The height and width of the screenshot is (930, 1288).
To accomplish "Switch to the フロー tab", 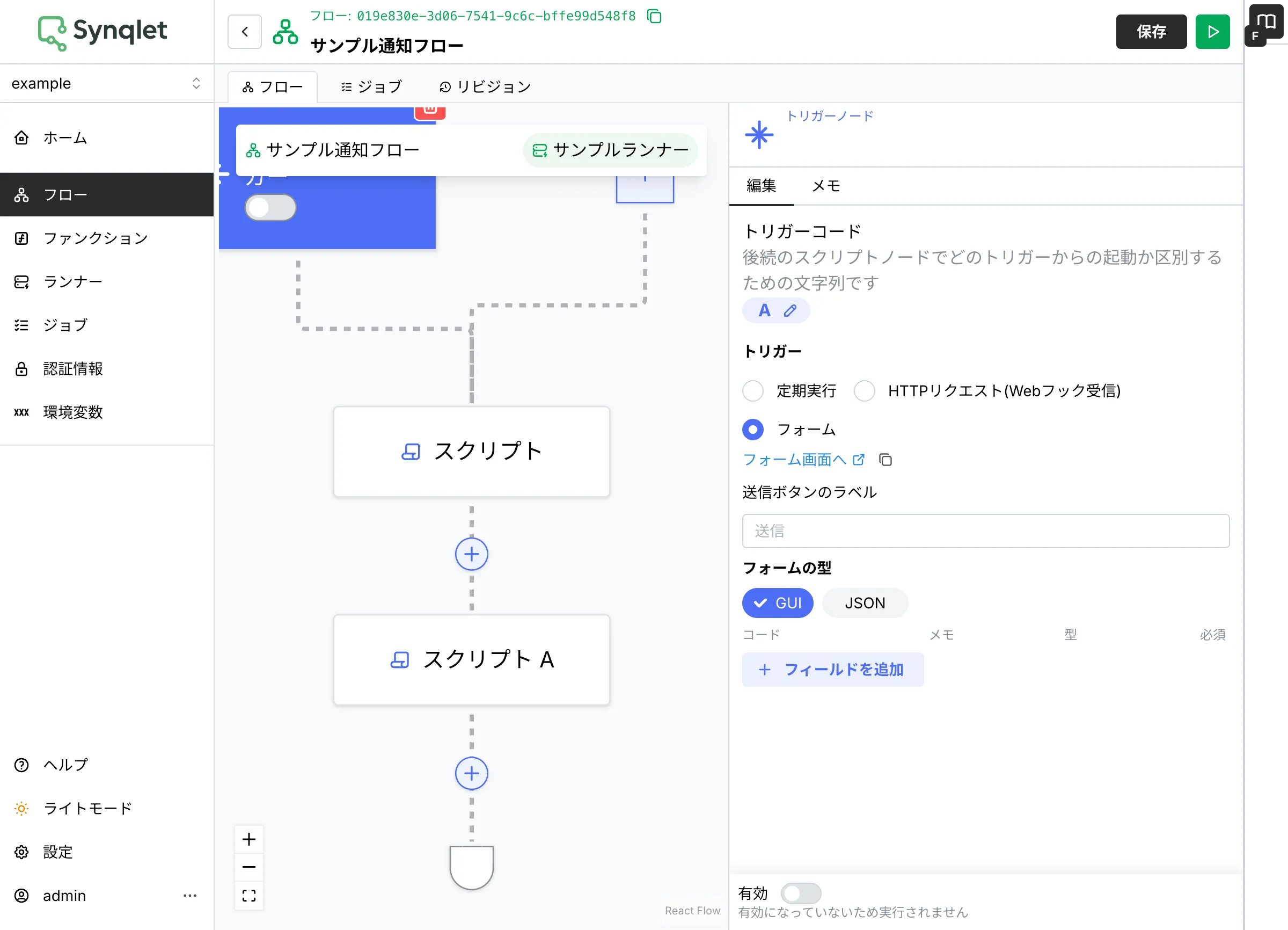I will point(273,87).
